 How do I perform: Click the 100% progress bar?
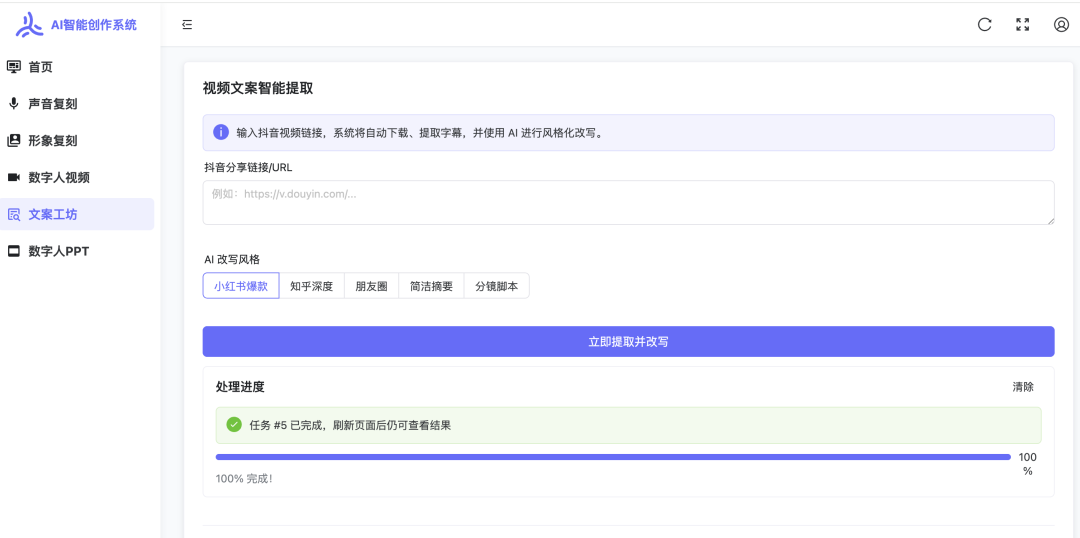[613, 457]
